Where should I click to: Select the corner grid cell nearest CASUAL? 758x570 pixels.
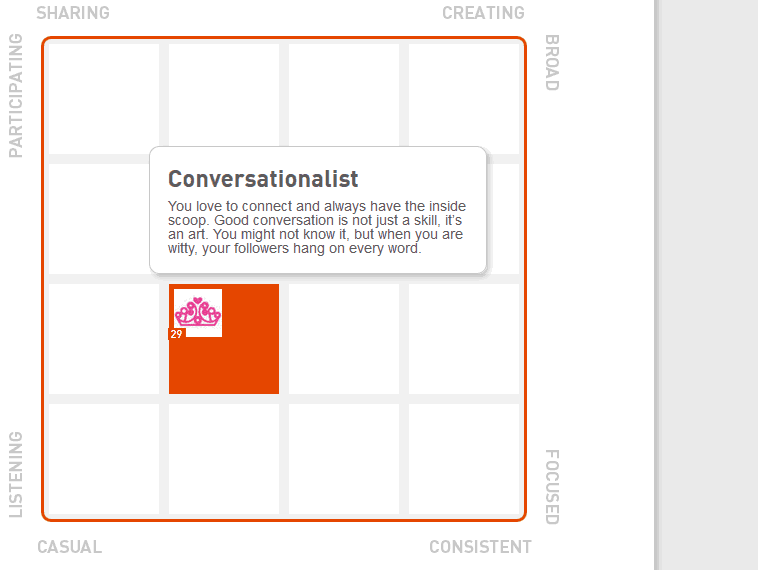pyautogui.click(x=104, y=459)
